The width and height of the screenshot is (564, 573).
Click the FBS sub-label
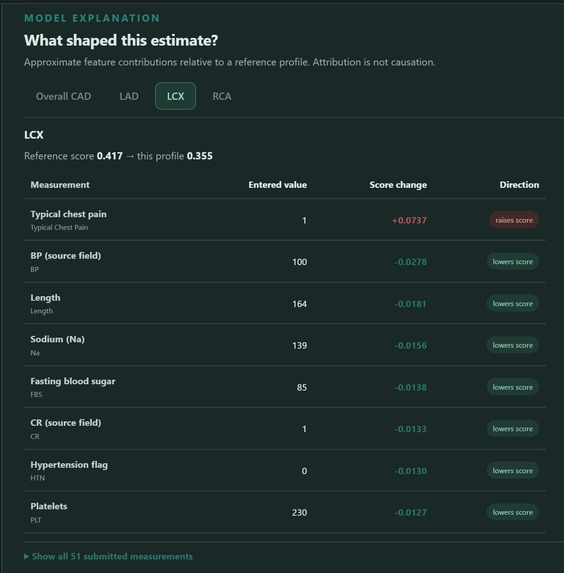[36, 395]
